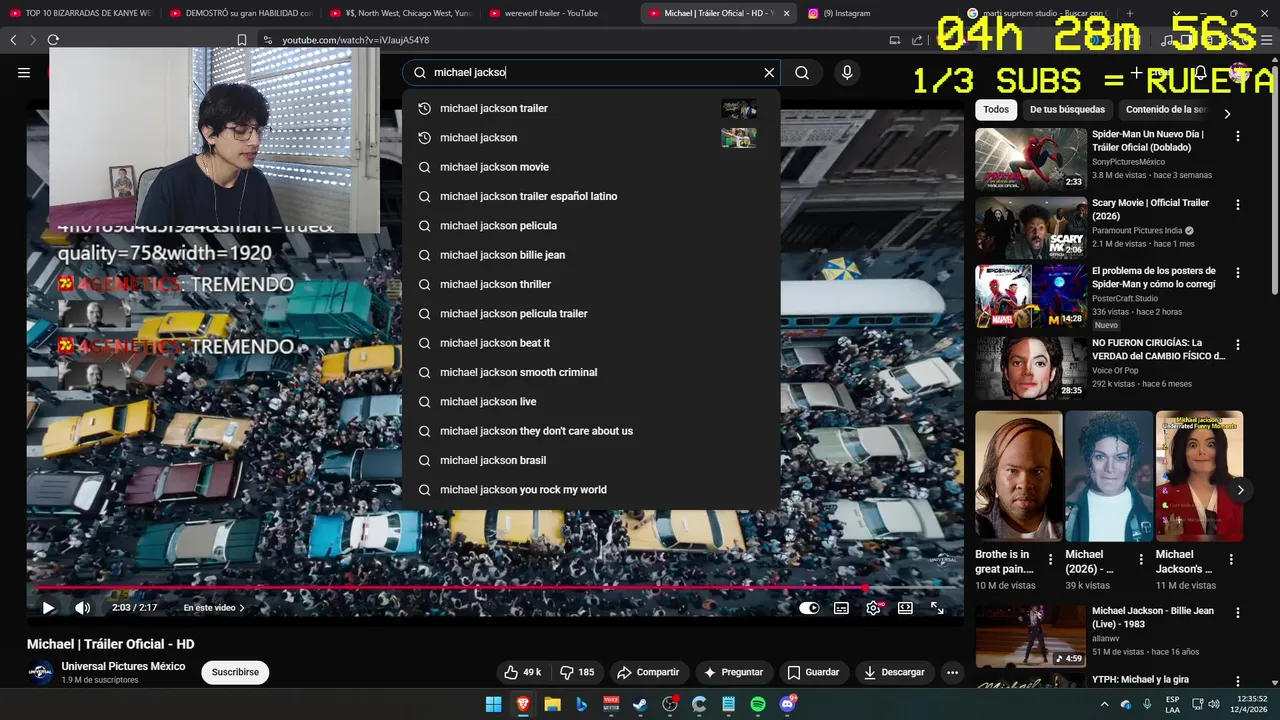Viewport: 1280px width, 720px height.
Task: Open options for 'NO FUERON CIRUGÍAS' video
Action: click(x=1238, y=345)
